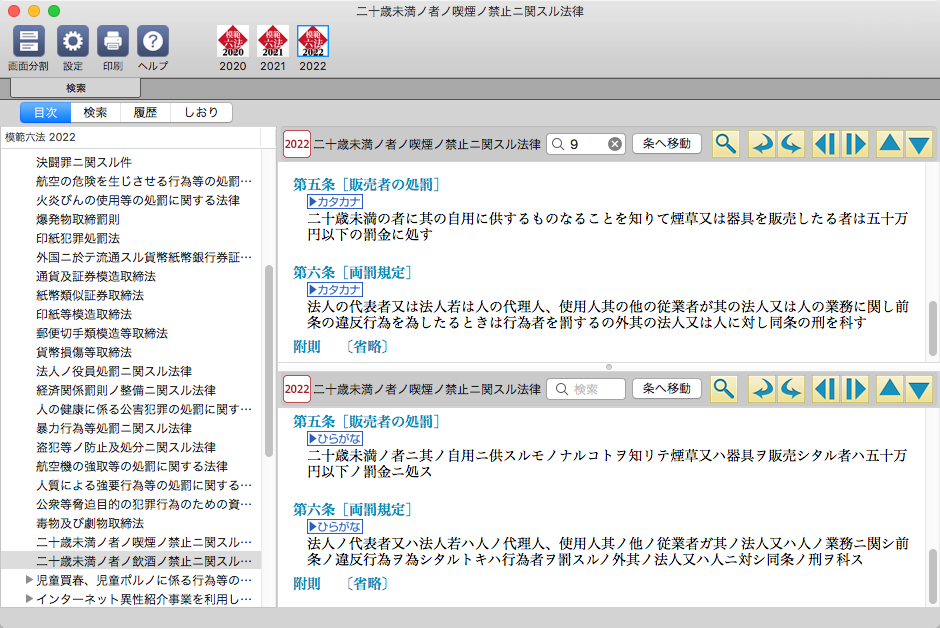This screenshot has height=628, width=940.
Task: Open 第六条［両罰規定］ heading in lower pane
Action: (x=352, y=510)
